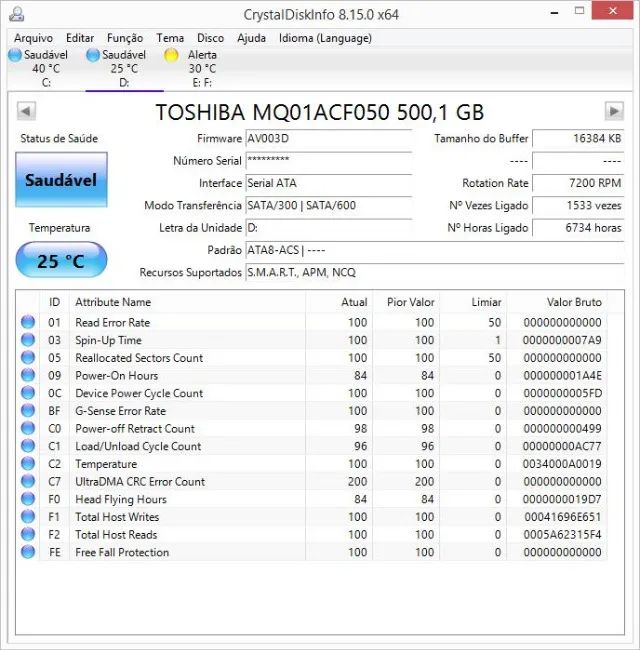The image size is (640, 650).
Task: Click status orb for Load/Unload Cycle Count
Action: [x=28, y=446]
